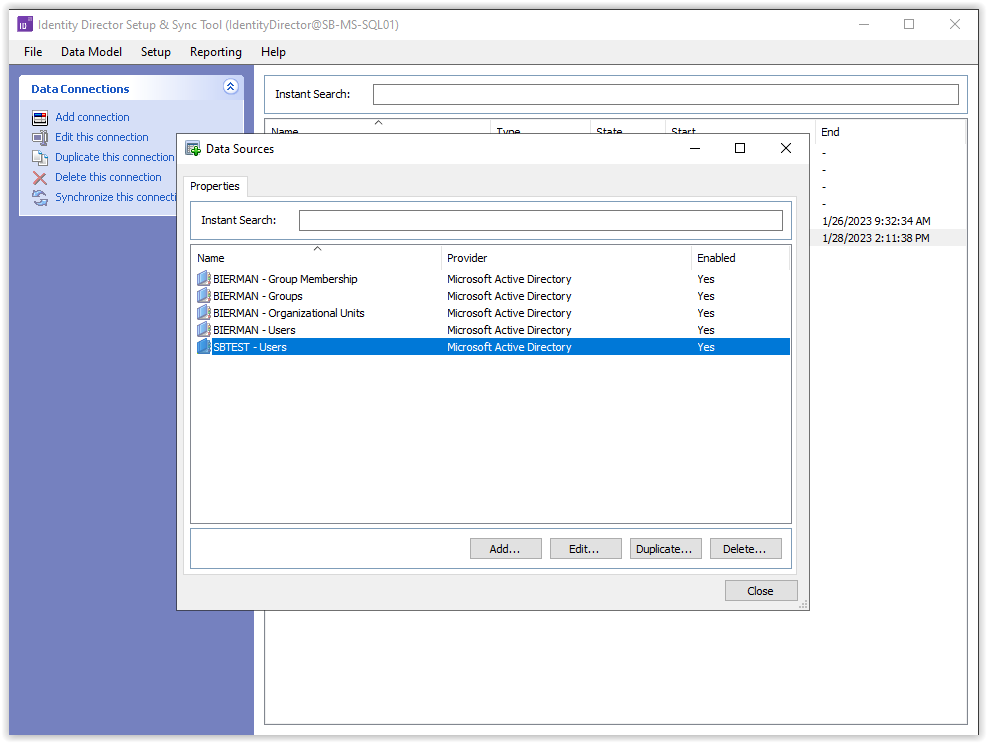Viewport: 987px width, 743px height.
Task: Click the BIERMAN - Users row icon
Action: tap(203, 329)
